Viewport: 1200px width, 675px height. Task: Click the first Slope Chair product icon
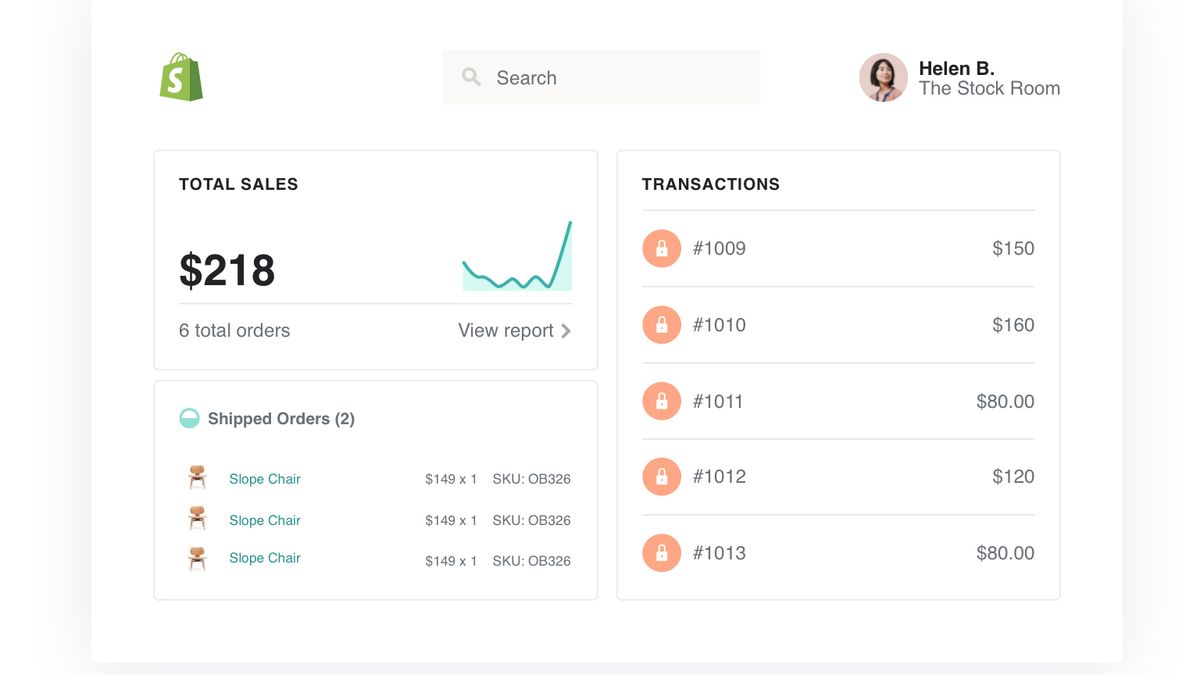pos(196,478)
